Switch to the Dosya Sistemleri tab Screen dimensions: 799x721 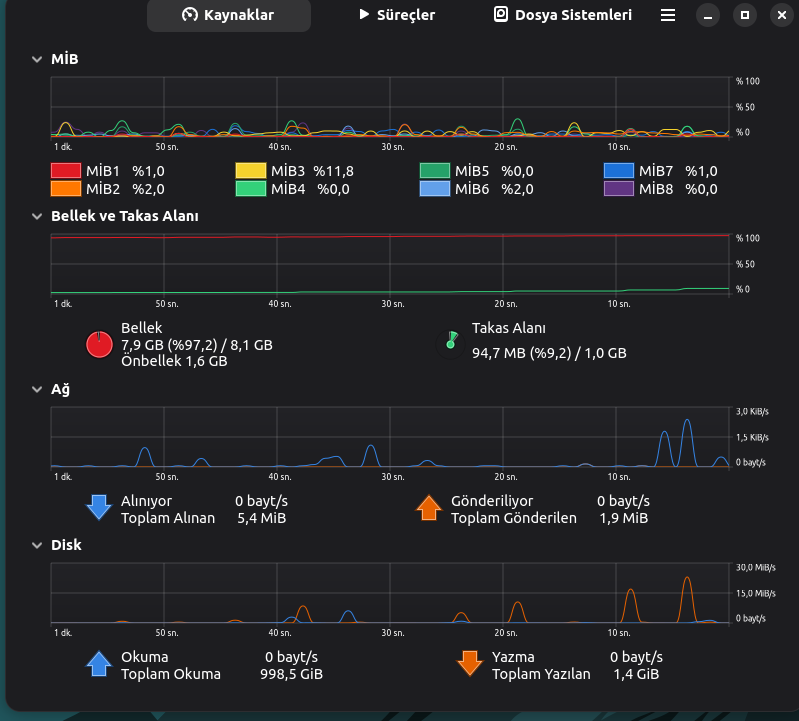click(563, 15)
